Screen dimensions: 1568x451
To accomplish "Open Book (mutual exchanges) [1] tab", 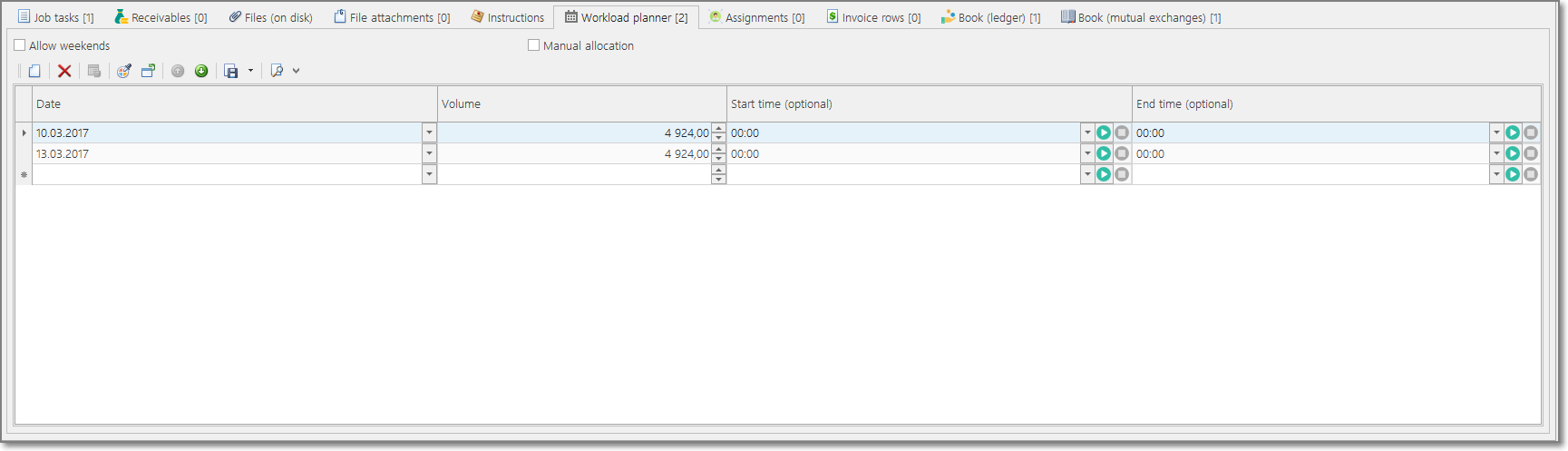I will [1142, 17].
